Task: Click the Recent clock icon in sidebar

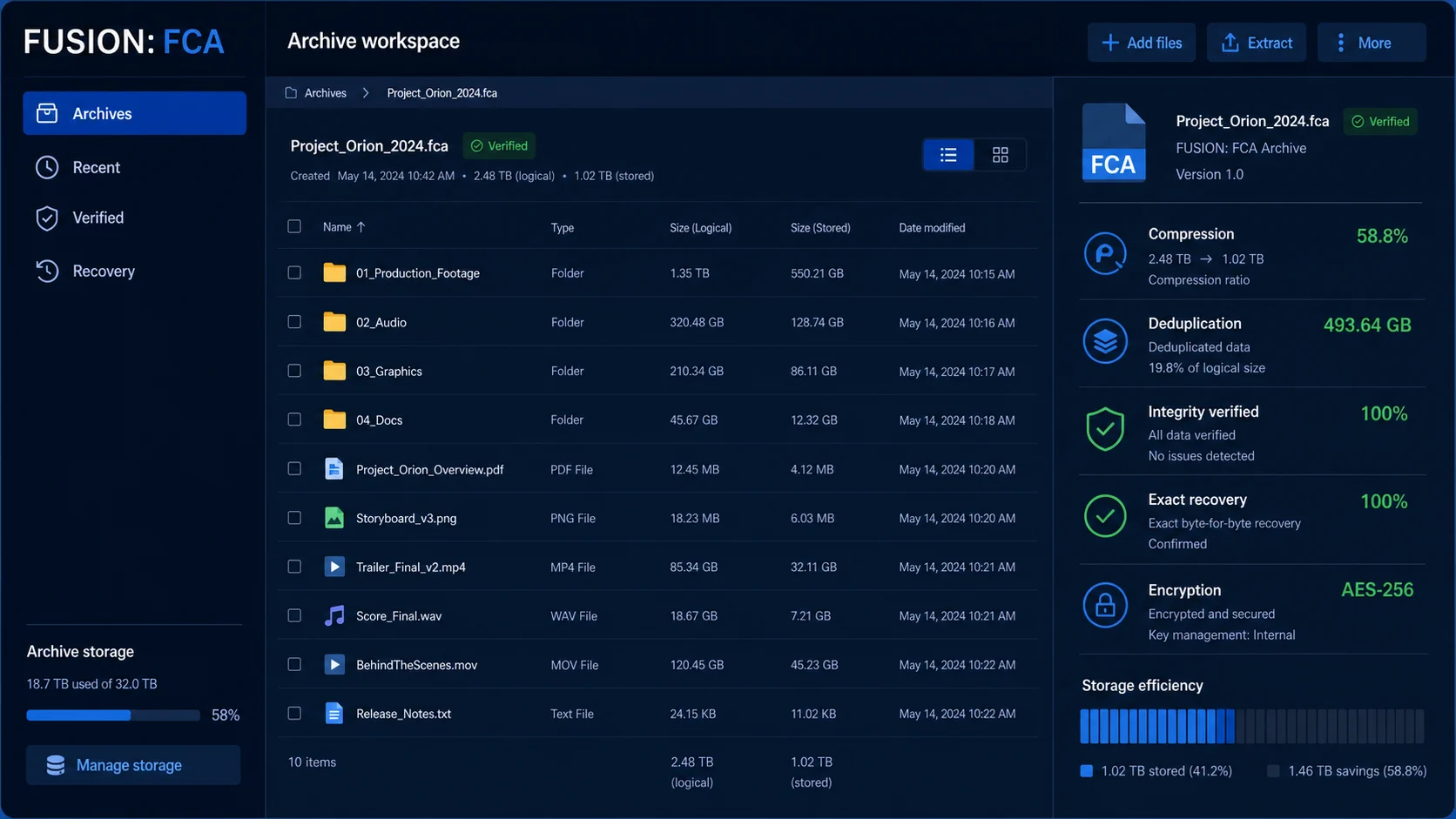Action: (x=47, y=167)
